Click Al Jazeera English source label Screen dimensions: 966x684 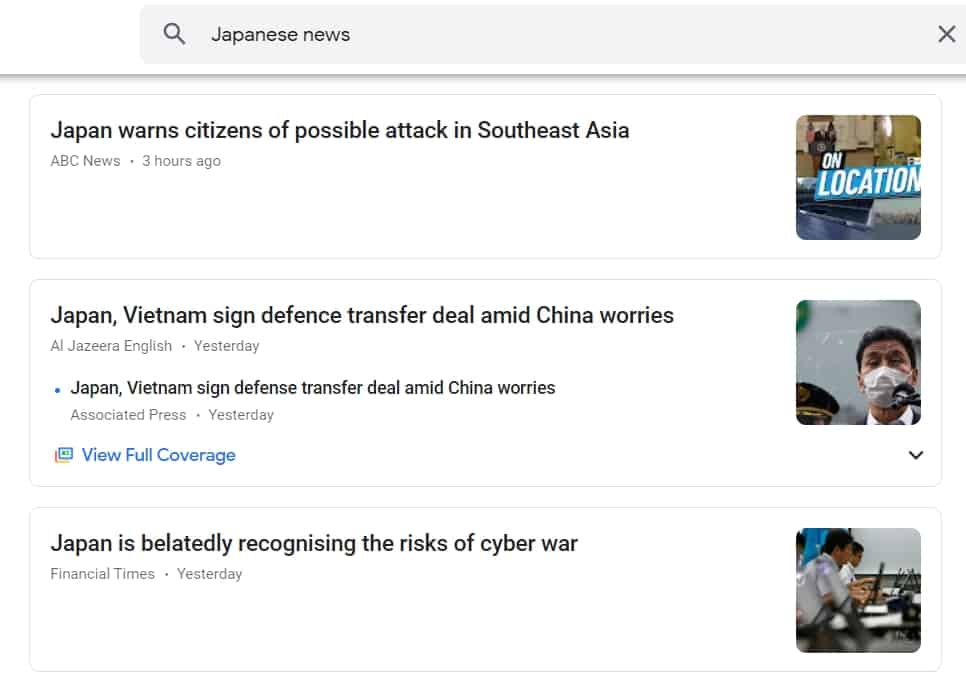[x=111, y=346]
